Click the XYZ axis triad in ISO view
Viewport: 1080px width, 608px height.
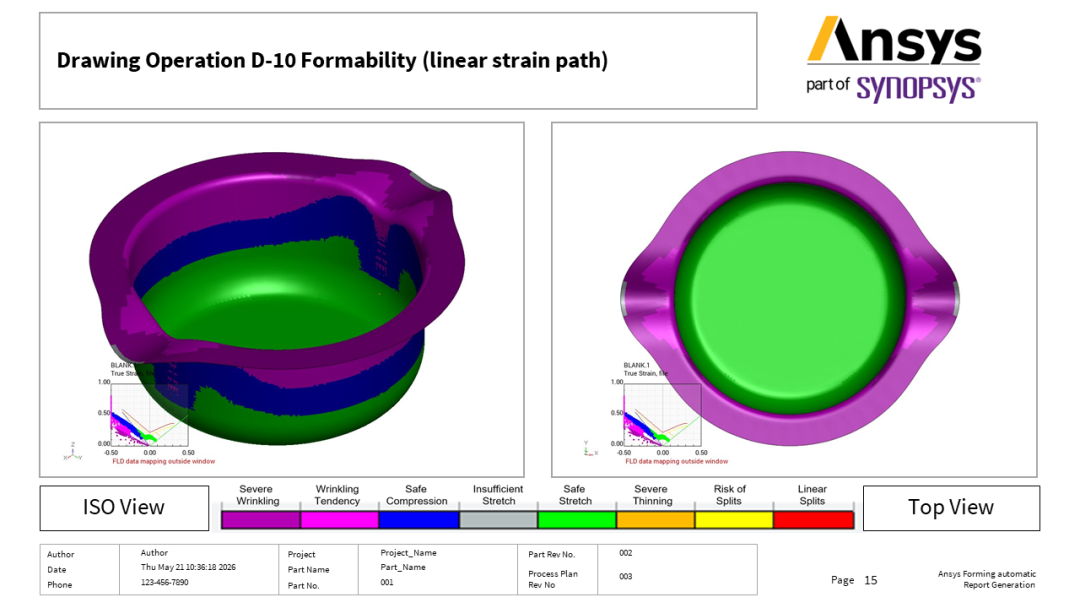pos(72,452)
